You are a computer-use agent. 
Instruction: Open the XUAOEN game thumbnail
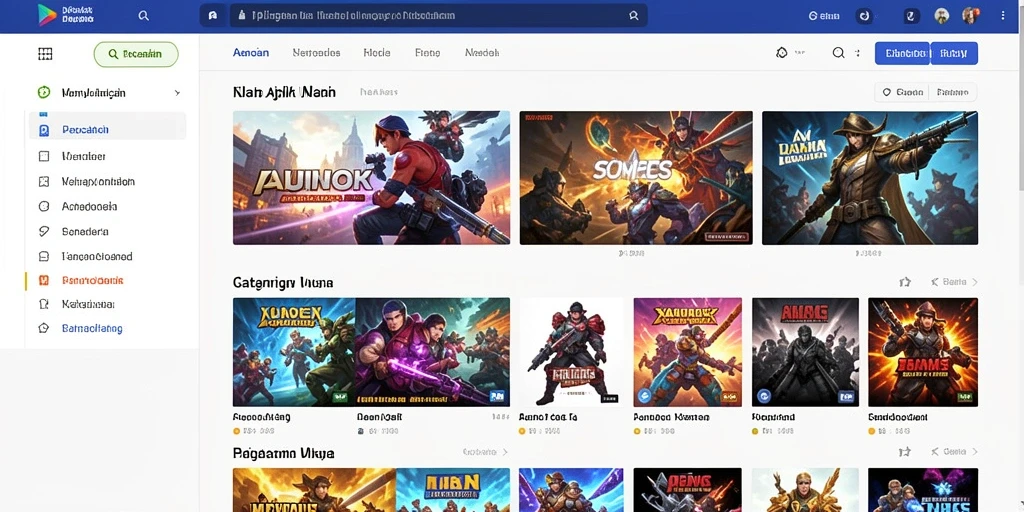[x=294, y=352]
